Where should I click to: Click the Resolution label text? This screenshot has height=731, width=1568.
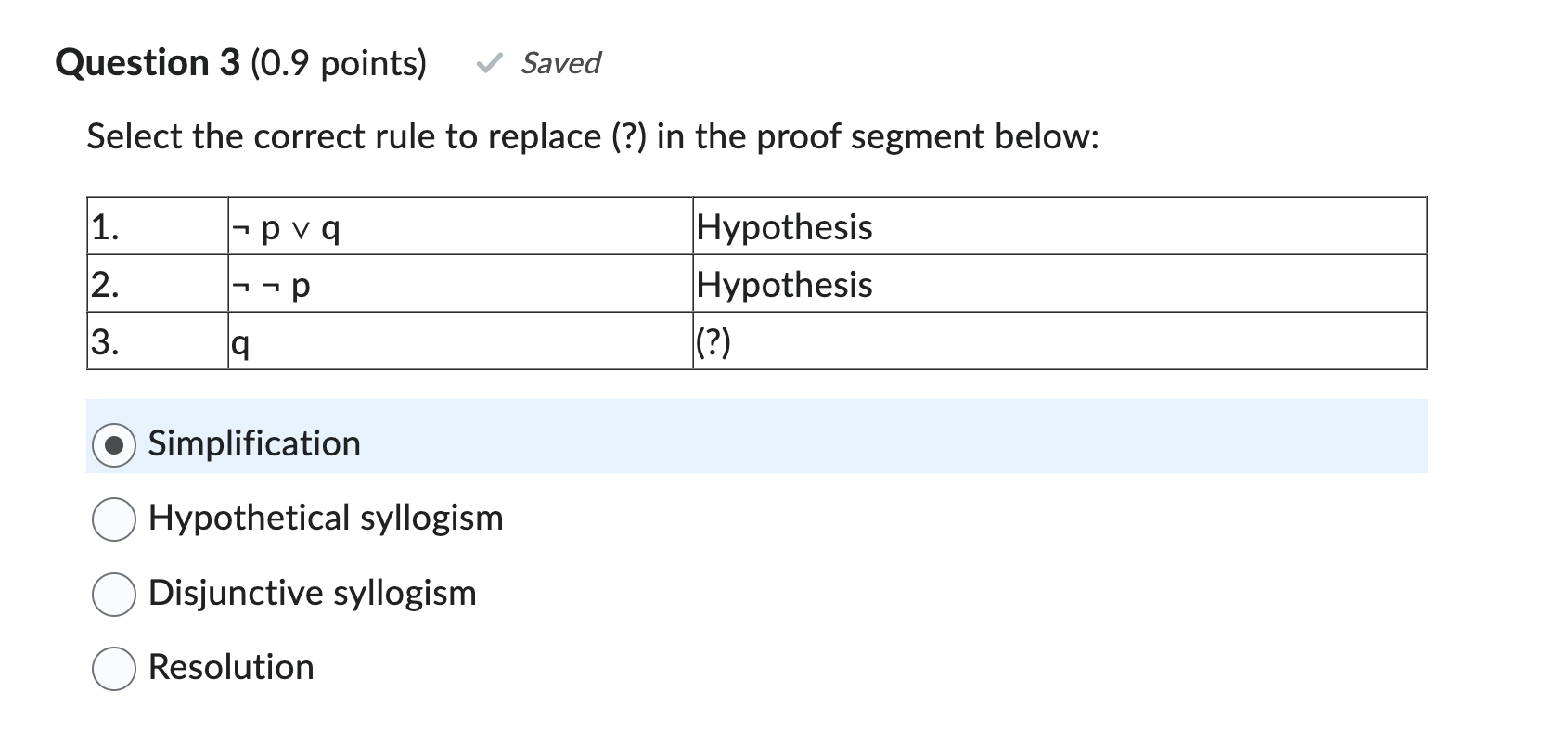[231, 667]
